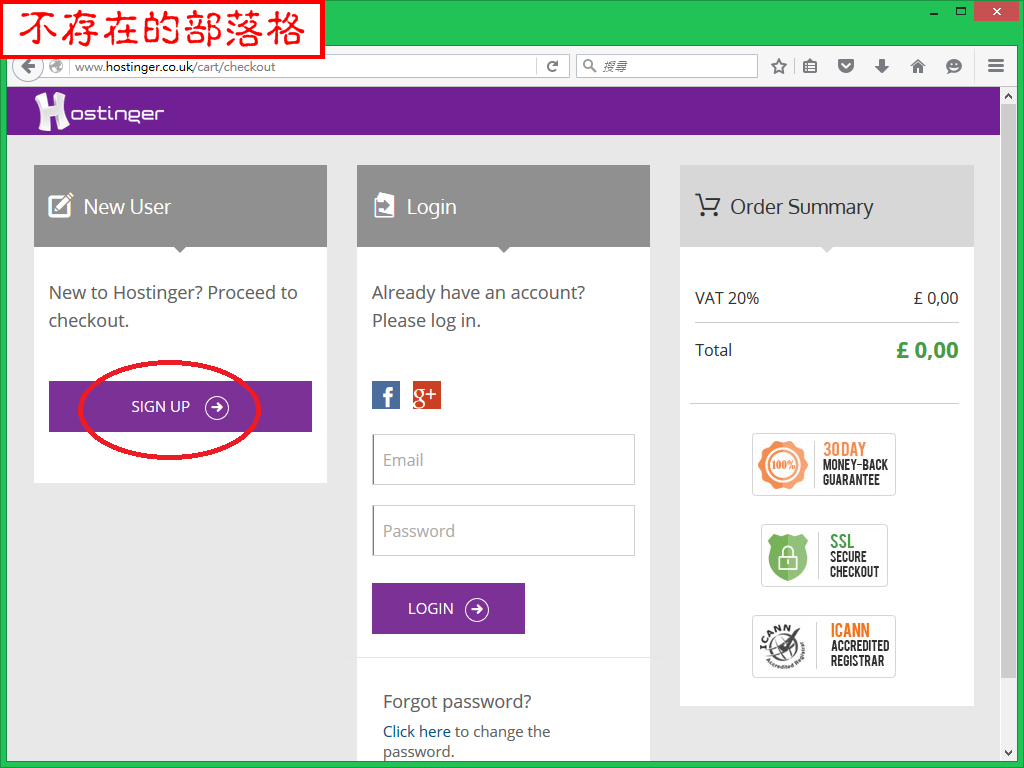Click the 'Forgot password?' text
1024x768 pixels.
457,701
